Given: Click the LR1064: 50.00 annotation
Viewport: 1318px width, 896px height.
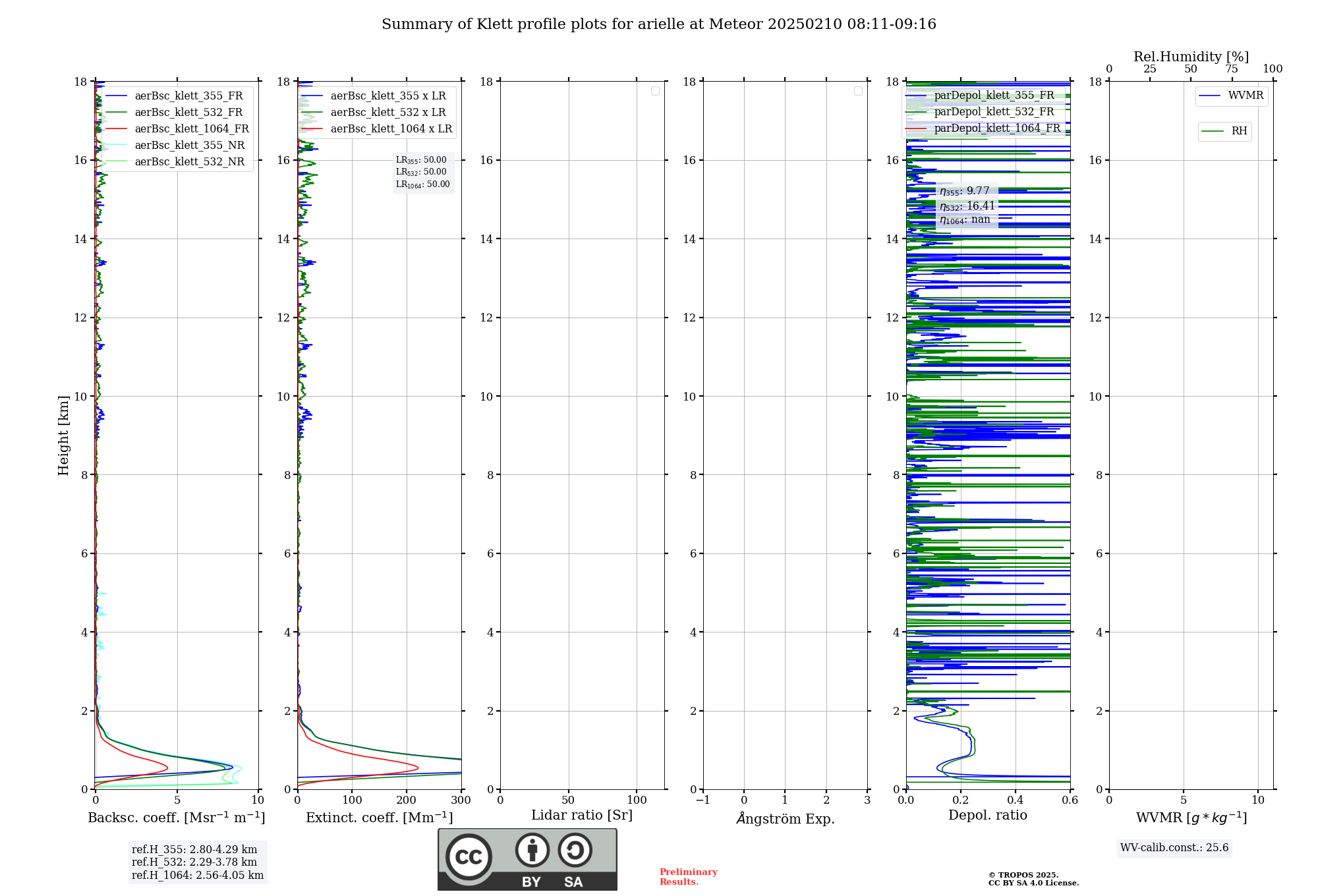Looking at the screenshot, I should click(x=423, y=184).
